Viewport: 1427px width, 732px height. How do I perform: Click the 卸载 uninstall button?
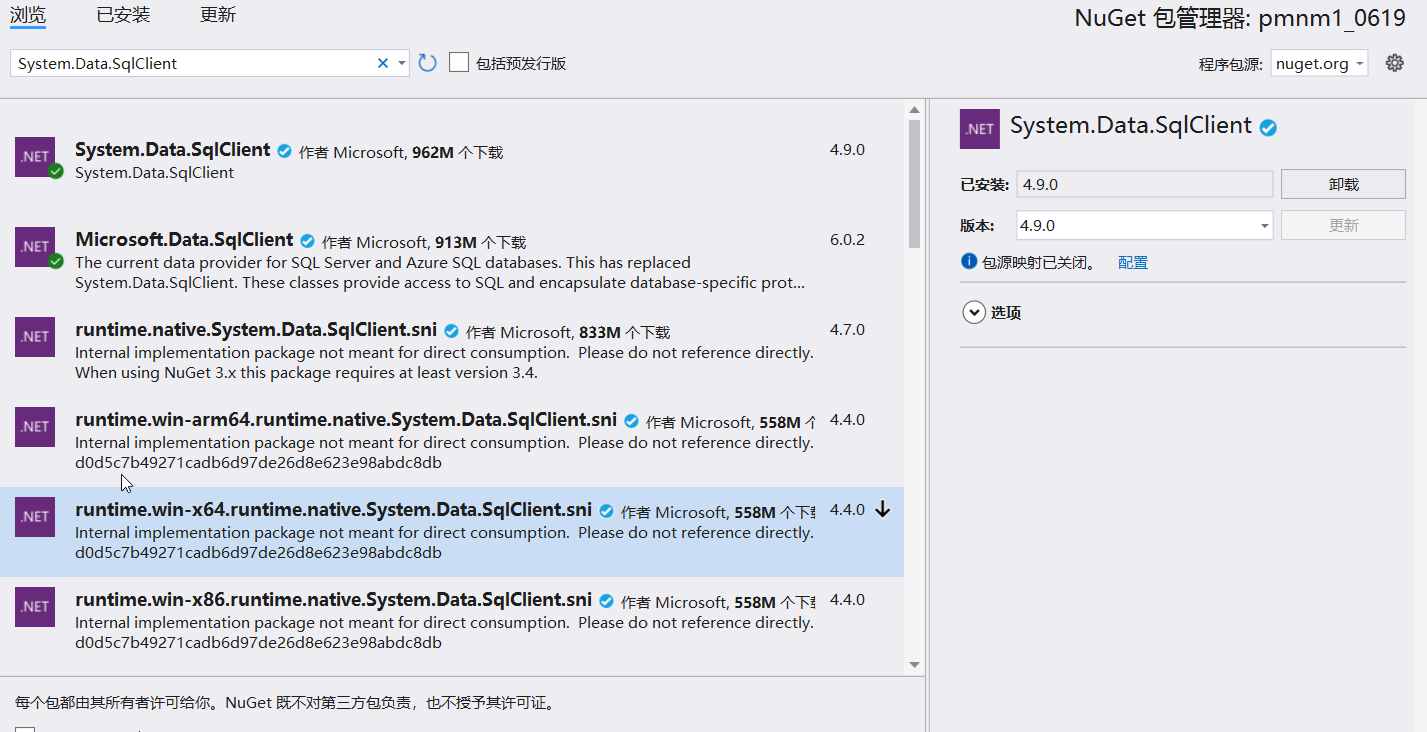(1344, 184)
